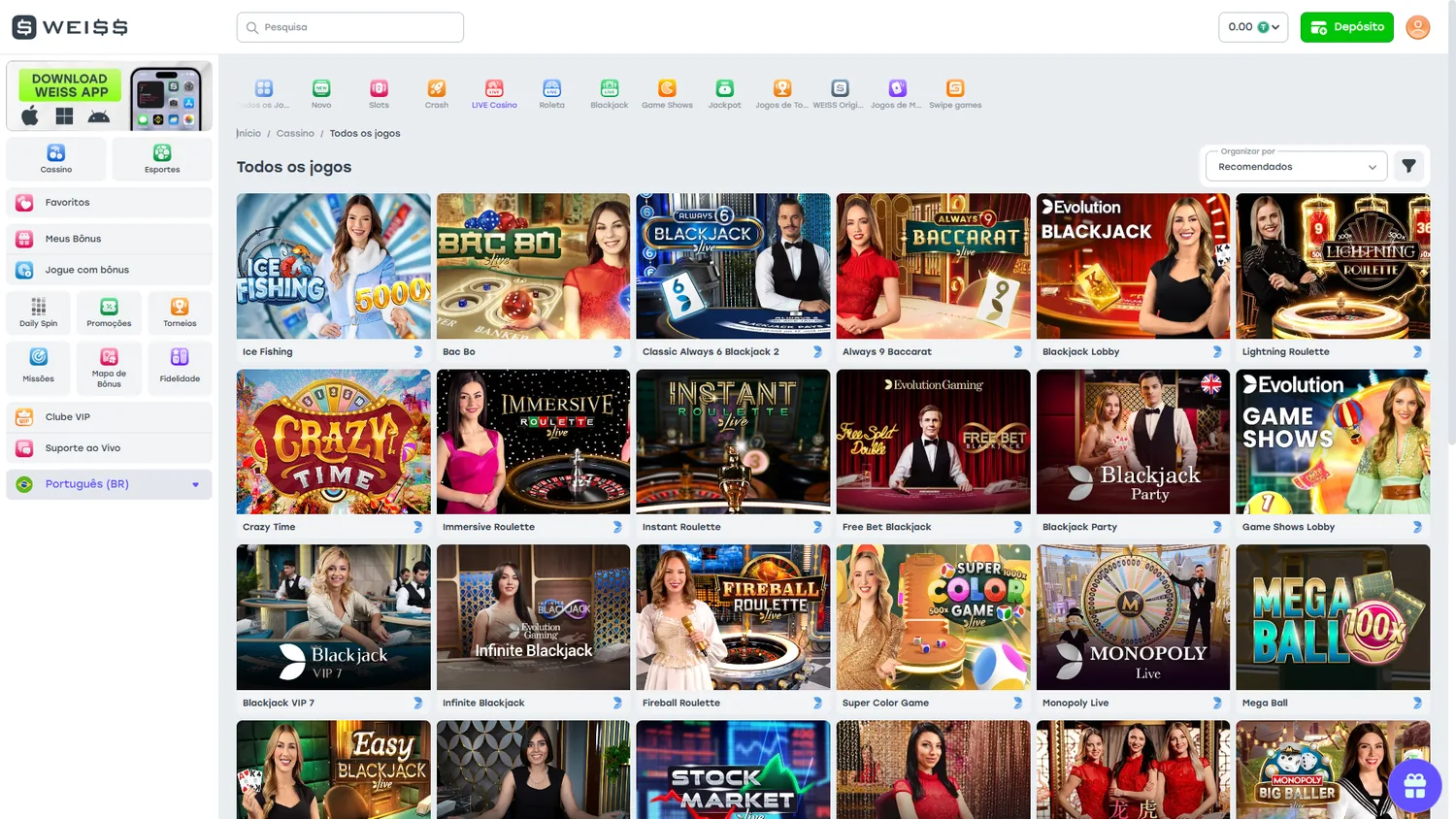1456x819 pixels.
Task: Open Fidelidade in sidebar
Action: pyautogui.click(x=180, y=368)
